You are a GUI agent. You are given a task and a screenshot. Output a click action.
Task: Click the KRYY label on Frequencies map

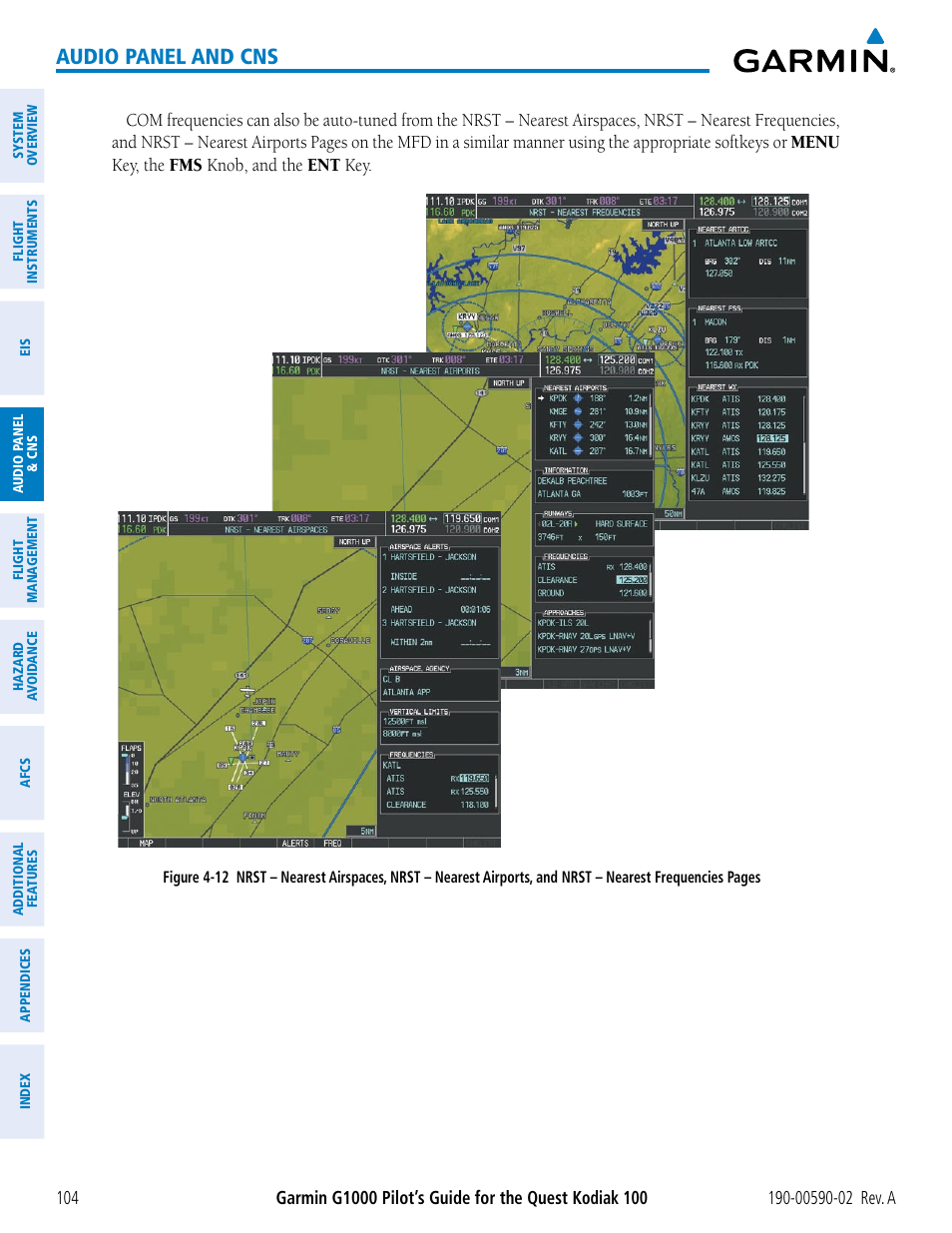[x=466, y=316]
